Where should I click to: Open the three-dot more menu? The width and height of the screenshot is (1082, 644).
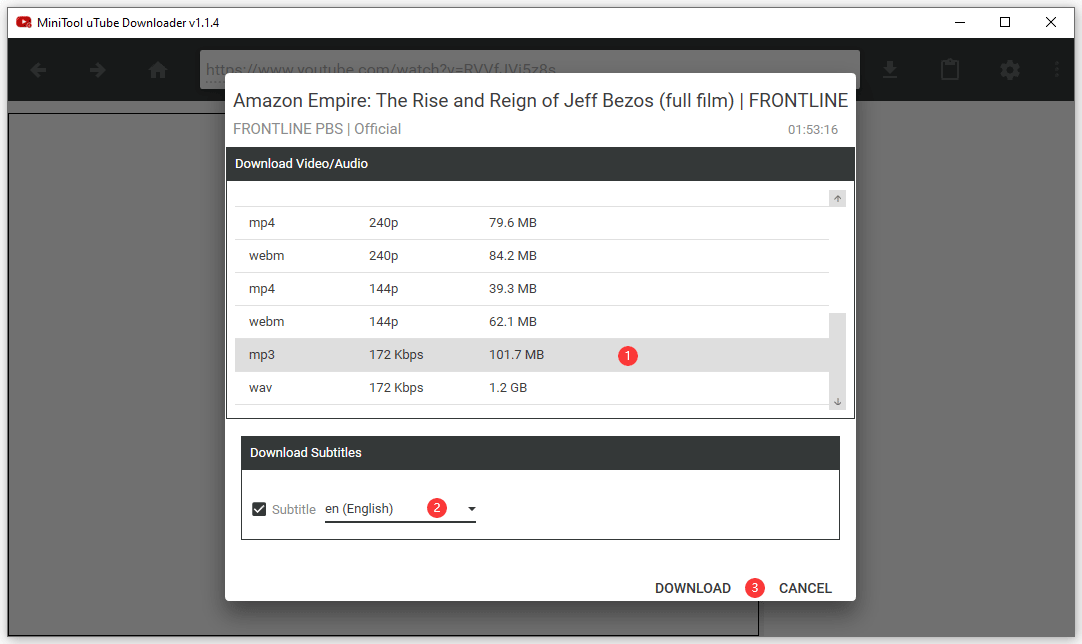1056,70
